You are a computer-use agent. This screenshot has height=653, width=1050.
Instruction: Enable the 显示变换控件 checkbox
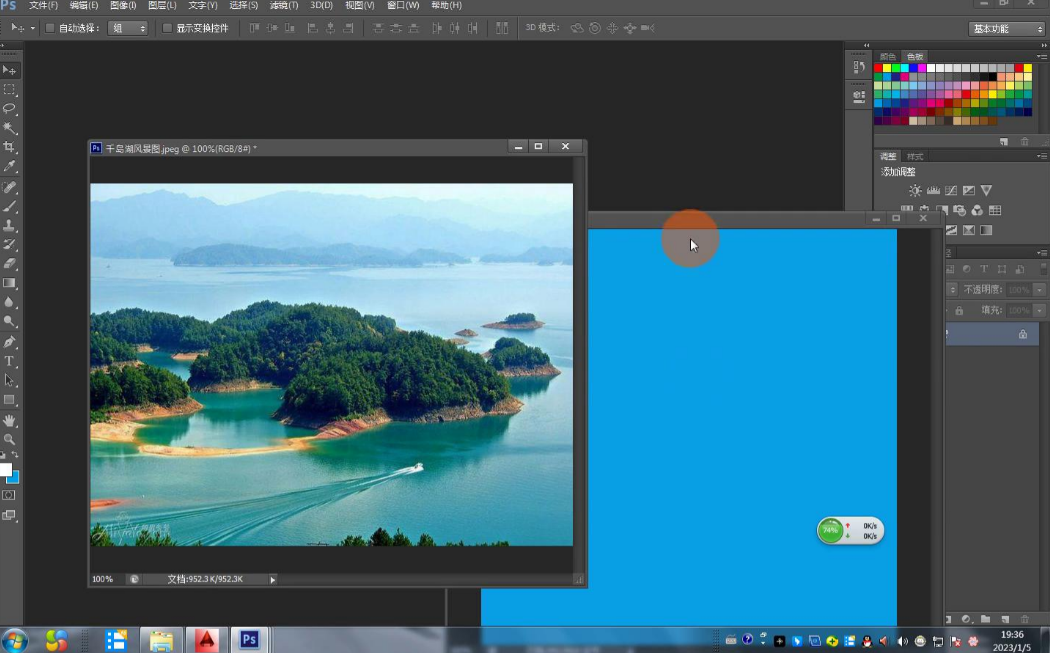click(167, 28)
